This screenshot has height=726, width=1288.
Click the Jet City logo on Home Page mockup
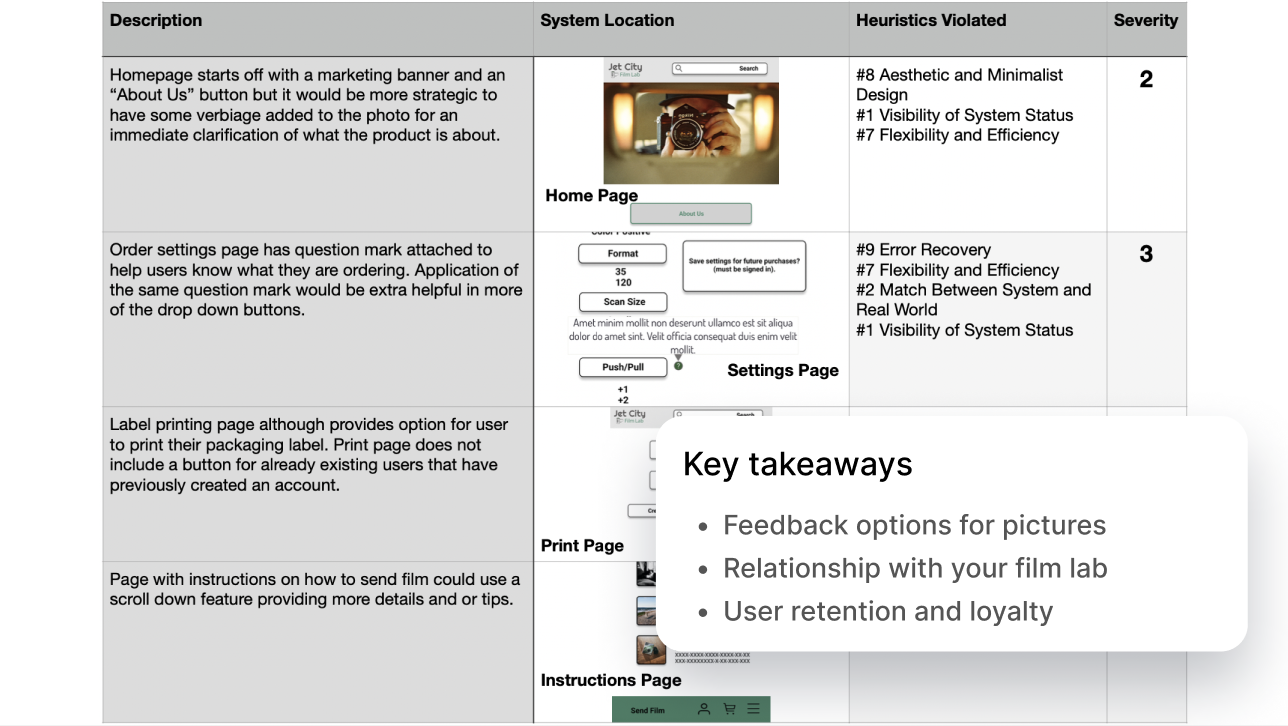[x=626, y=69]
